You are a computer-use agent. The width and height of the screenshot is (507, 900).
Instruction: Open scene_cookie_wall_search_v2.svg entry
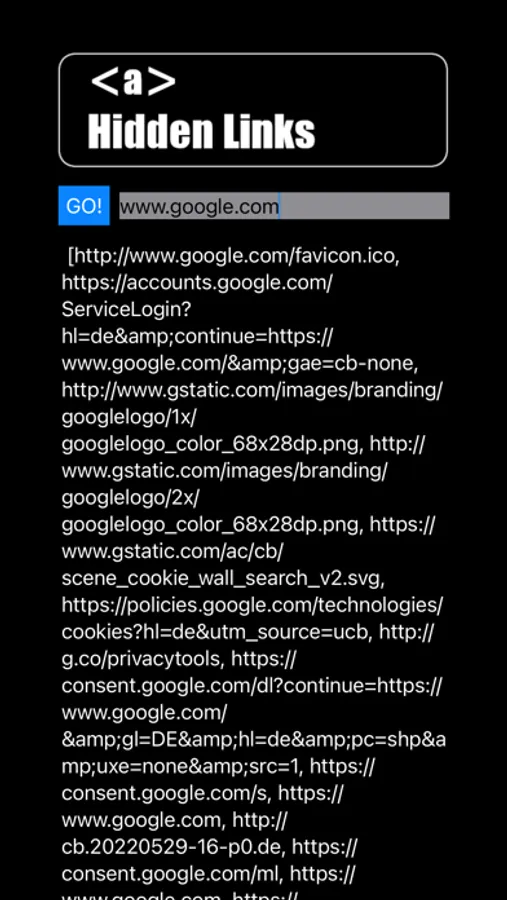223,579
